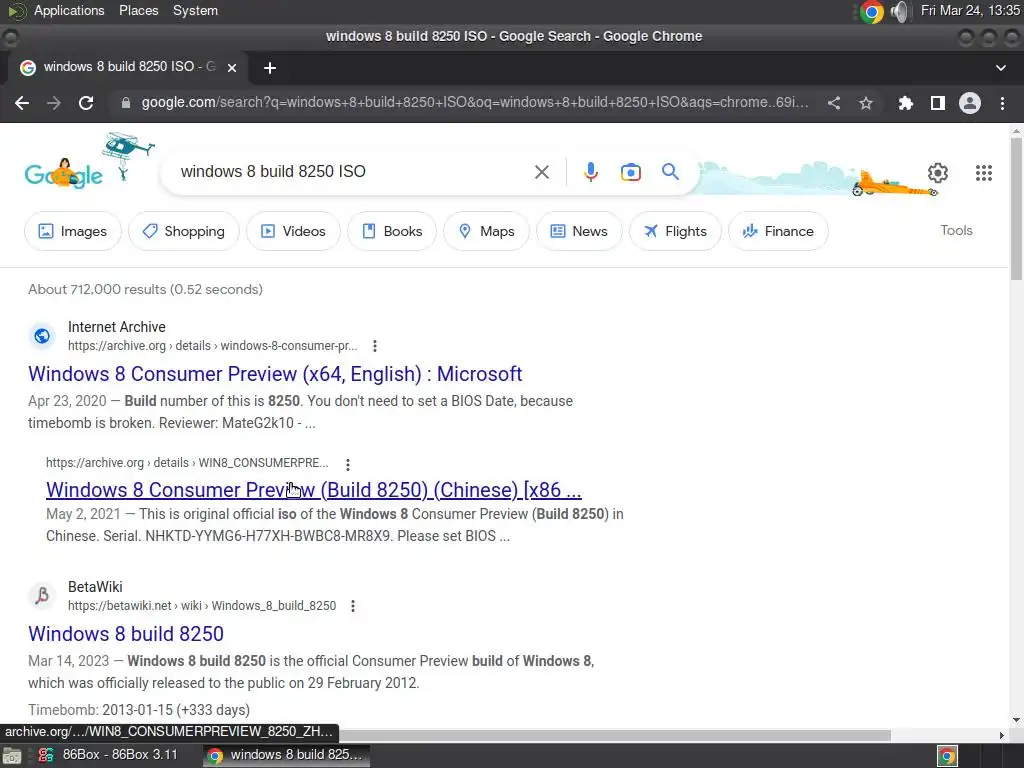Screen dimensions: 1024x768
Task: Switch to the 86Box 3.11 taskbar window
Action: 108,755
